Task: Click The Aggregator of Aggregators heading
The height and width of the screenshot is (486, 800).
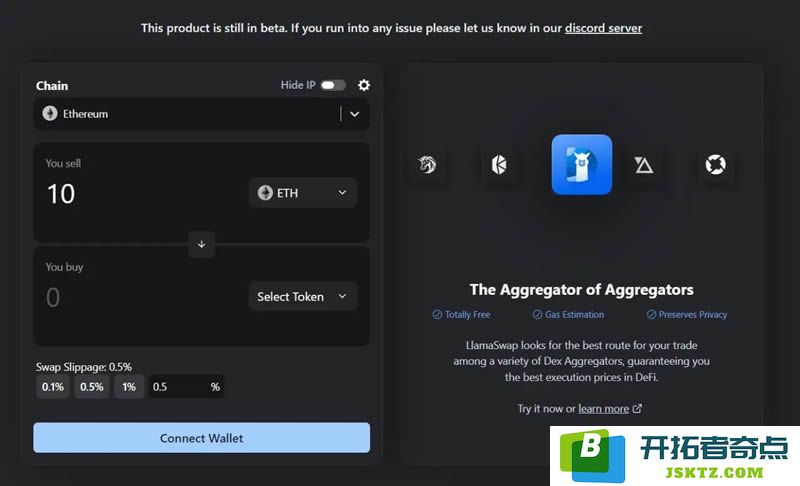Action: click(x=582, y=290)
